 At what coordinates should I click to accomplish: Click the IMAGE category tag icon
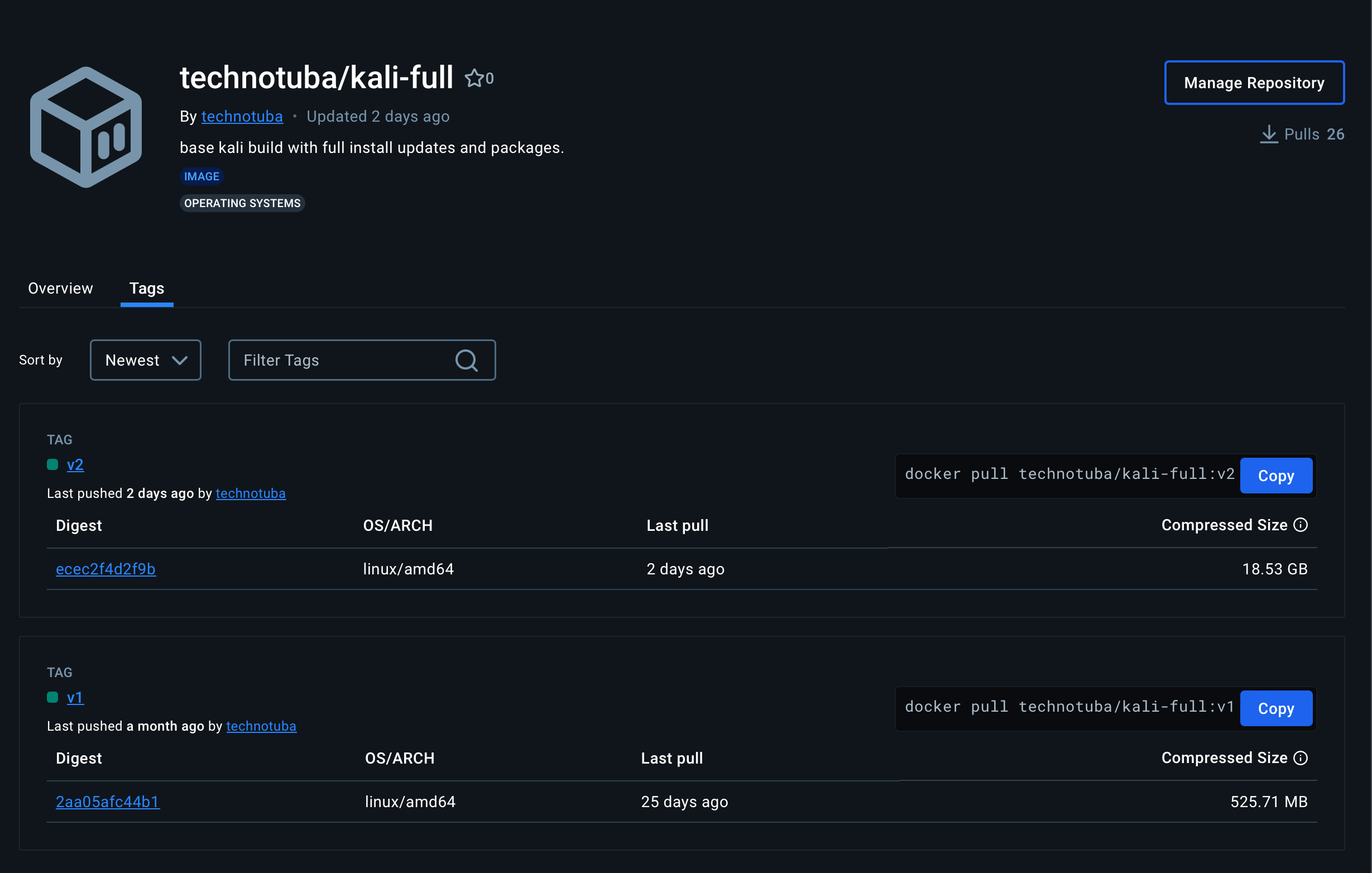(x=200, y=176)
